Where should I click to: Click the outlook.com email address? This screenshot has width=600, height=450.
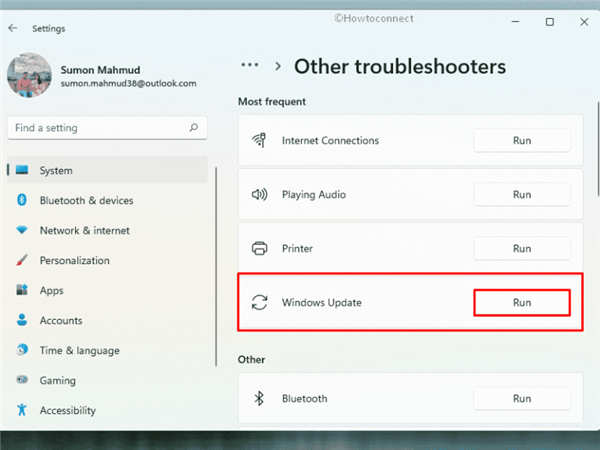pos(128,83)
